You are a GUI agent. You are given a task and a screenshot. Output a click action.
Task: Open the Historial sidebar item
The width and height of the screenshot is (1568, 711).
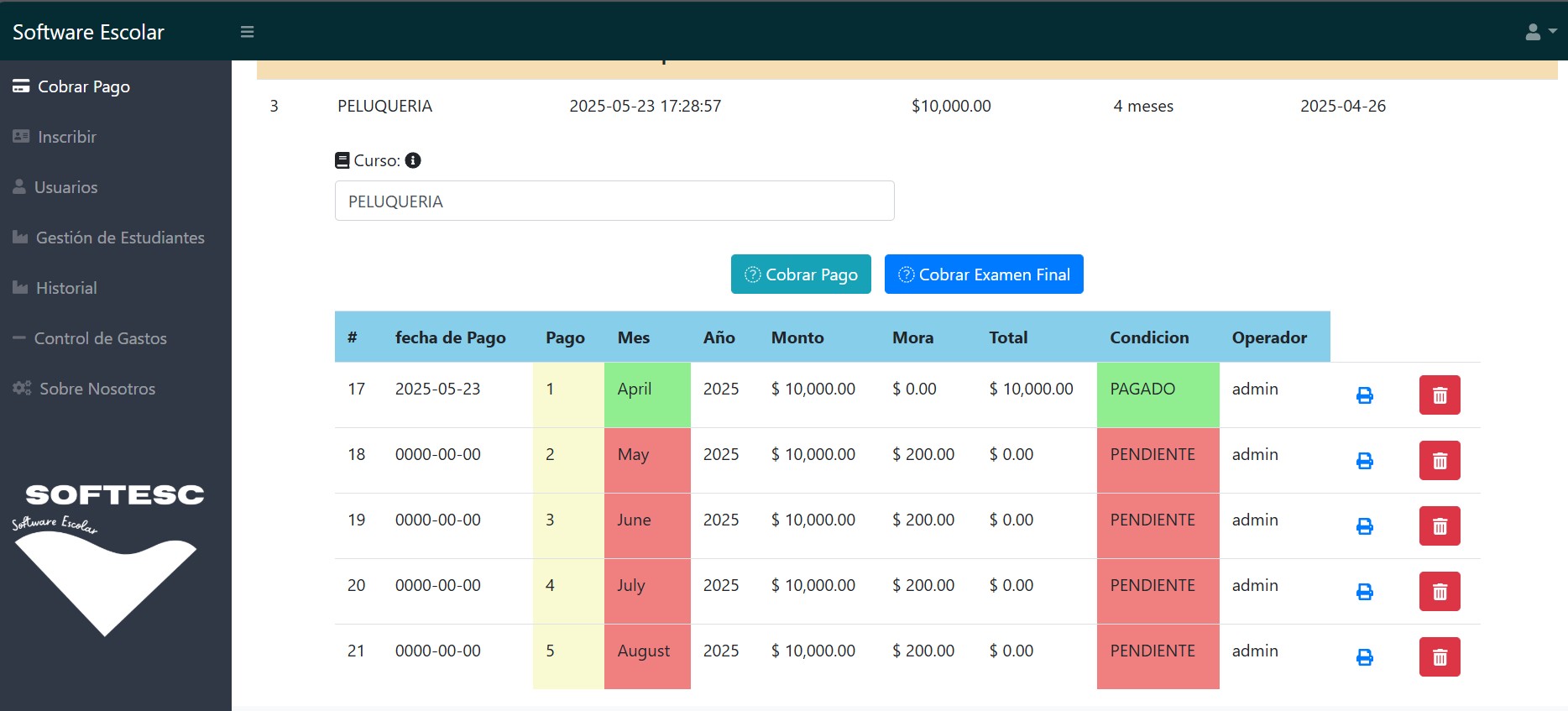click(x=66, y=288)
